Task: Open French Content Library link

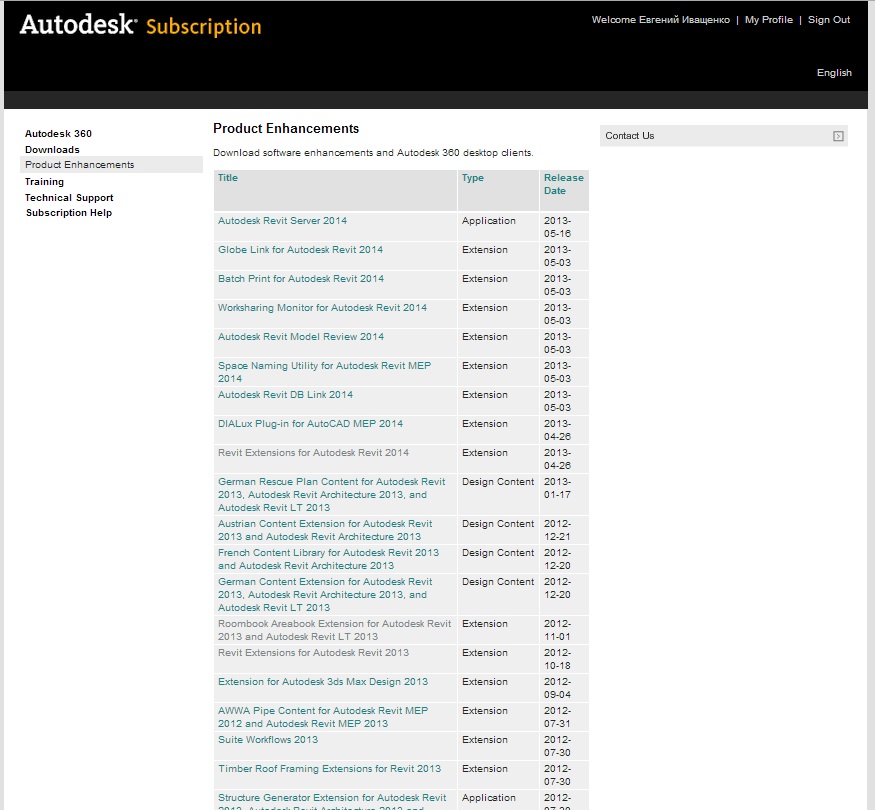Action: (328, 559)
